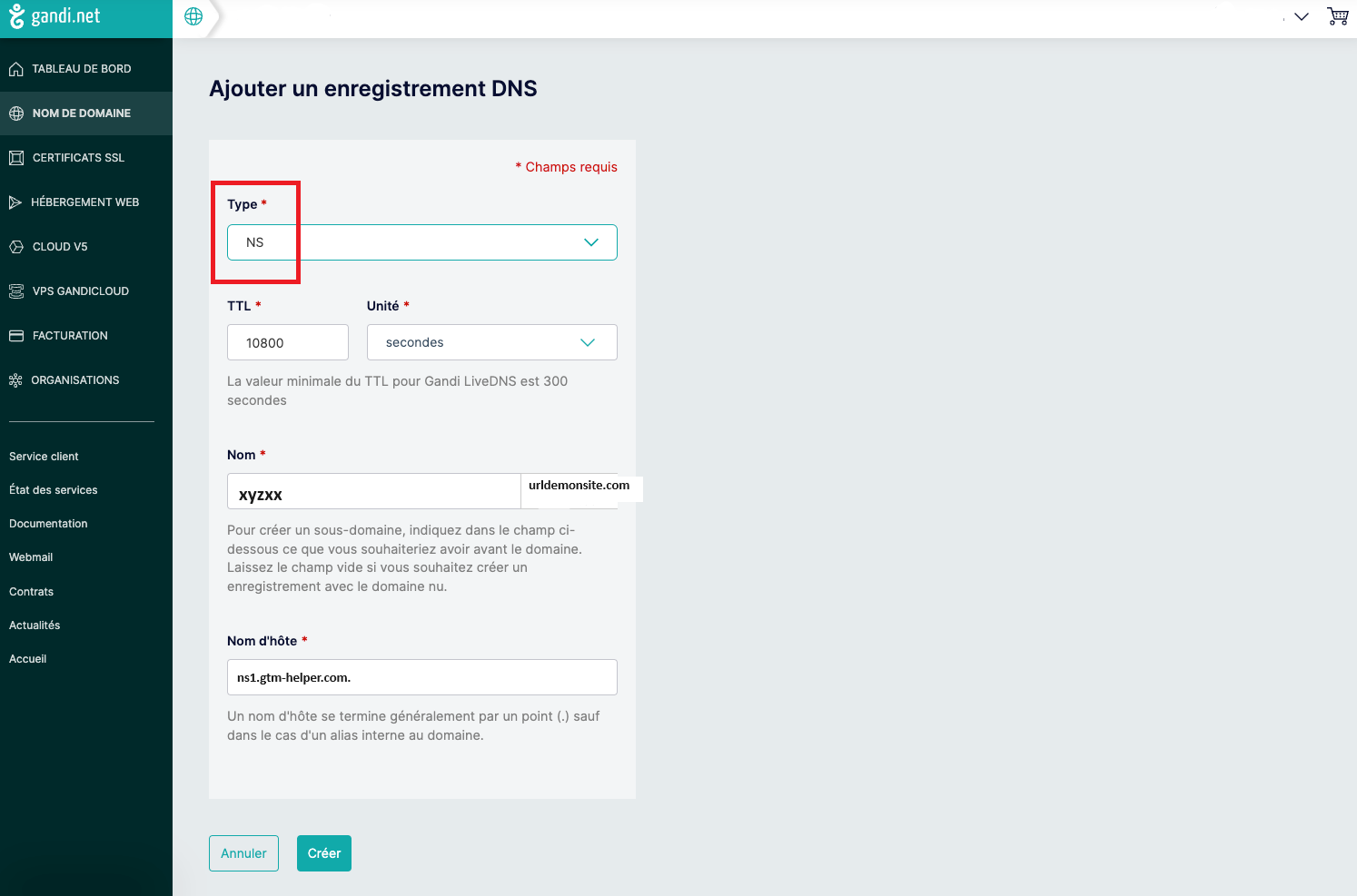The image size is (1357, 896).
Task: Click the globe icon in breadcrumb bar
Action: (x=193, y=16)
